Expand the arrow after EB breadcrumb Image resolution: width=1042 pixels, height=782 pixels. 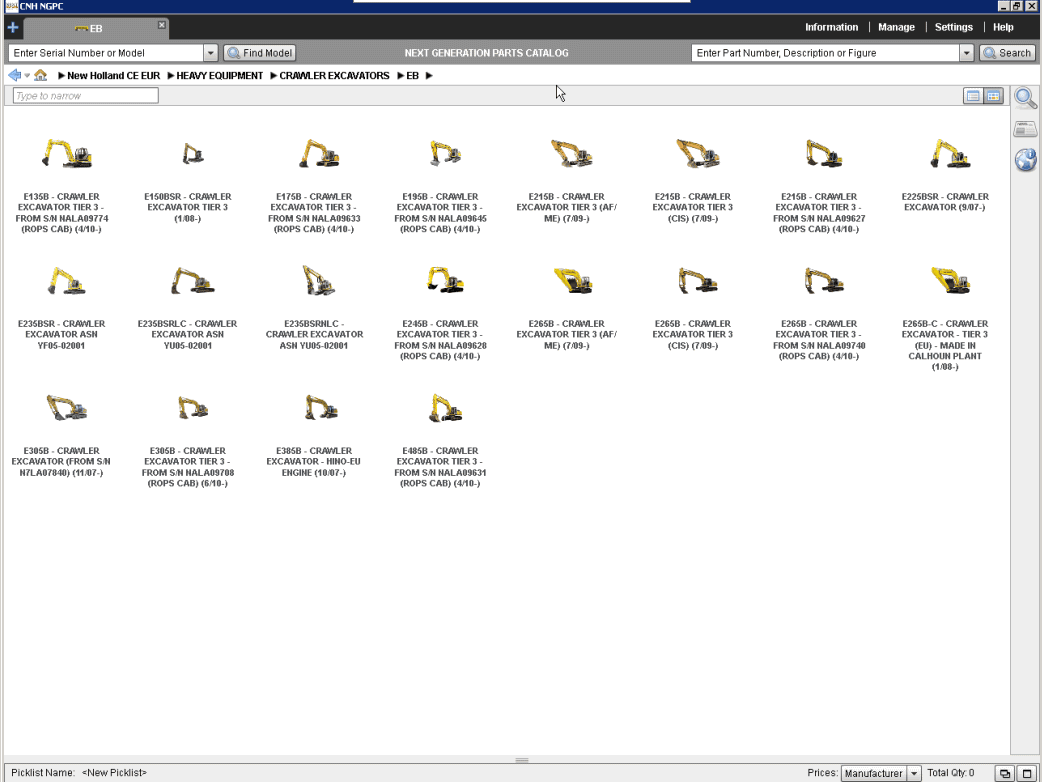coord(429,76)
